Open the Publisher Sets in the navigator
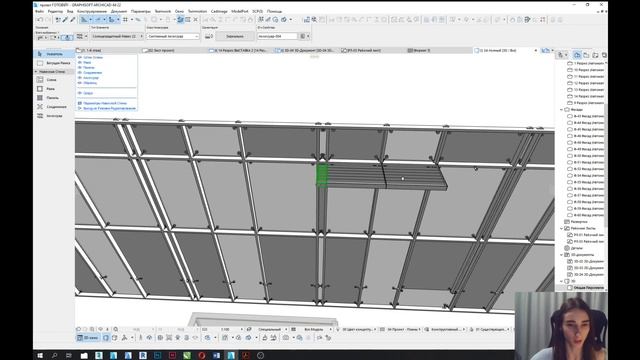 (x=604, y=55)
